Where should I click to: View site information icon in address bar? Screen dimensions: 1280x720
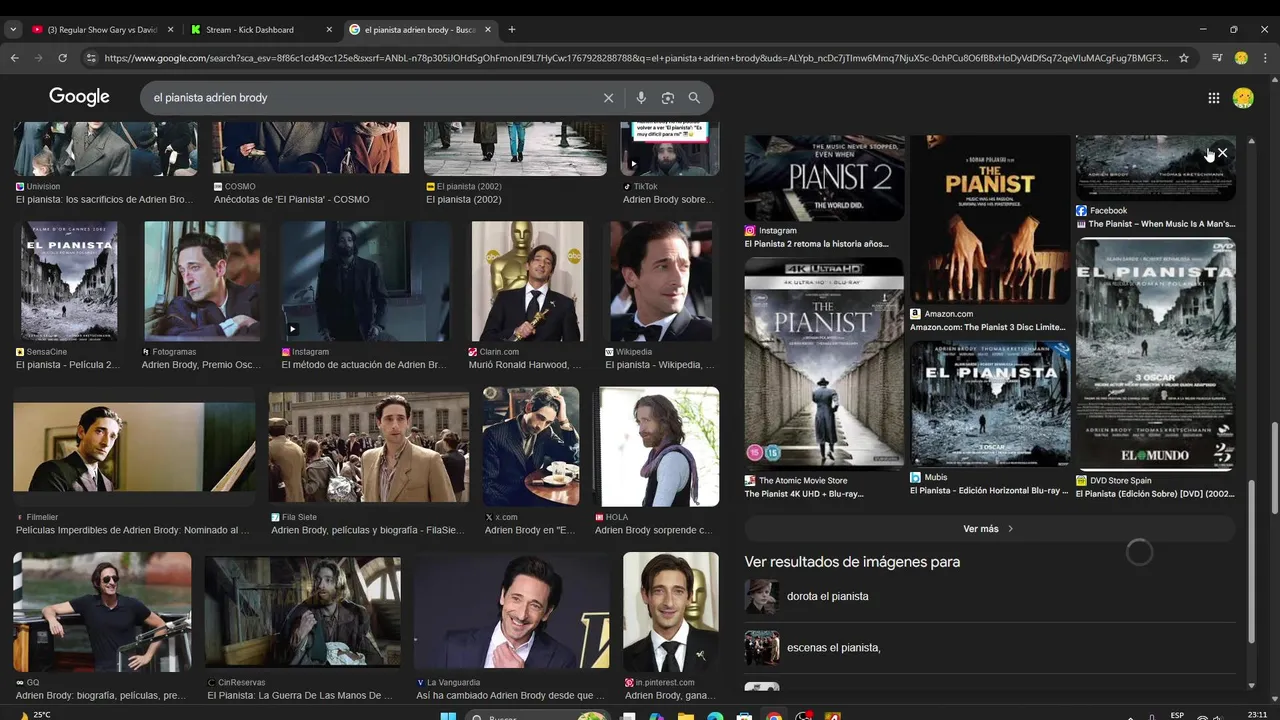coord(91,58)
